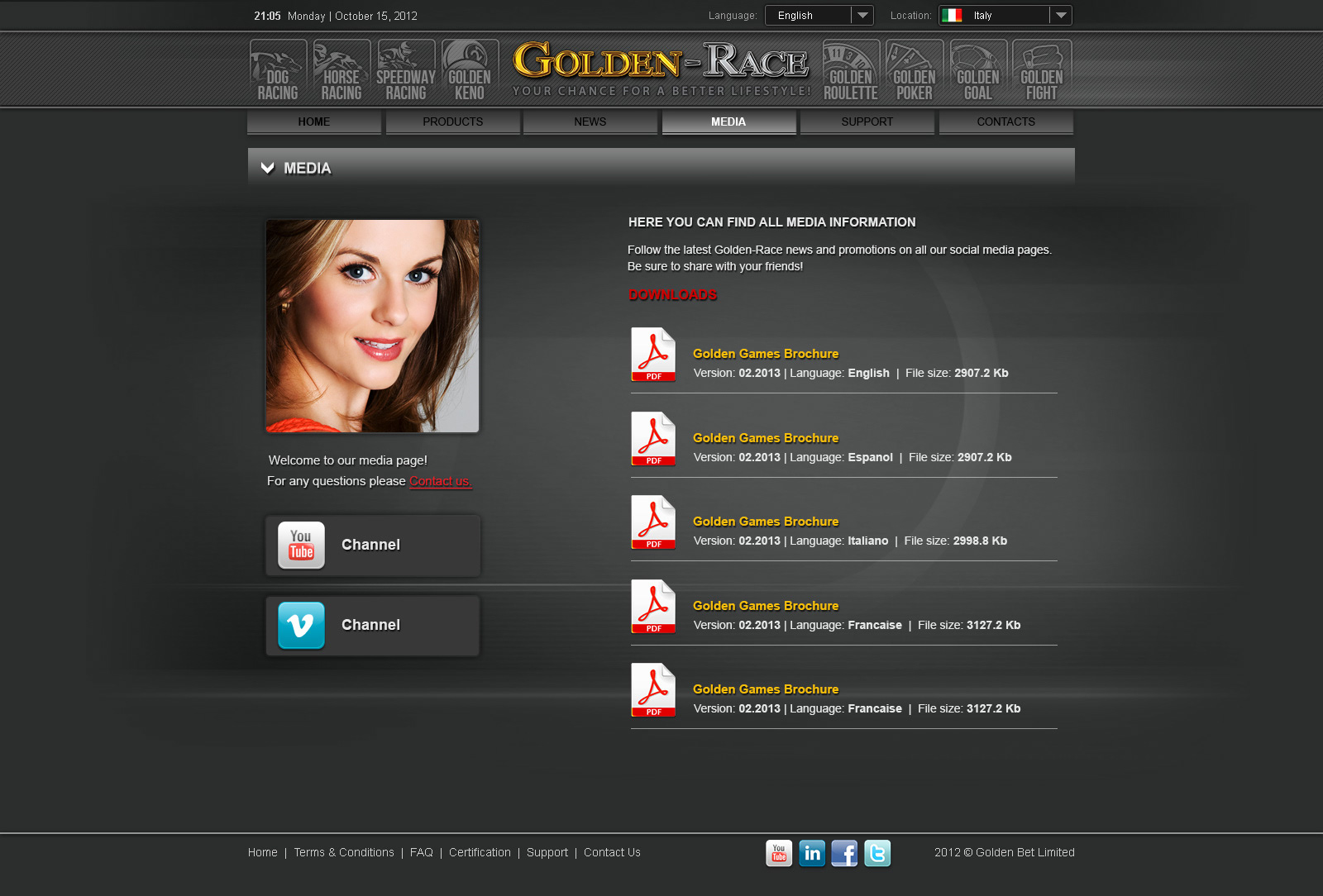This screenshot has height=896, width=1323.
Task: Open the Italiano Golden Games Brochure title
Action: click(x=766, y=522)
